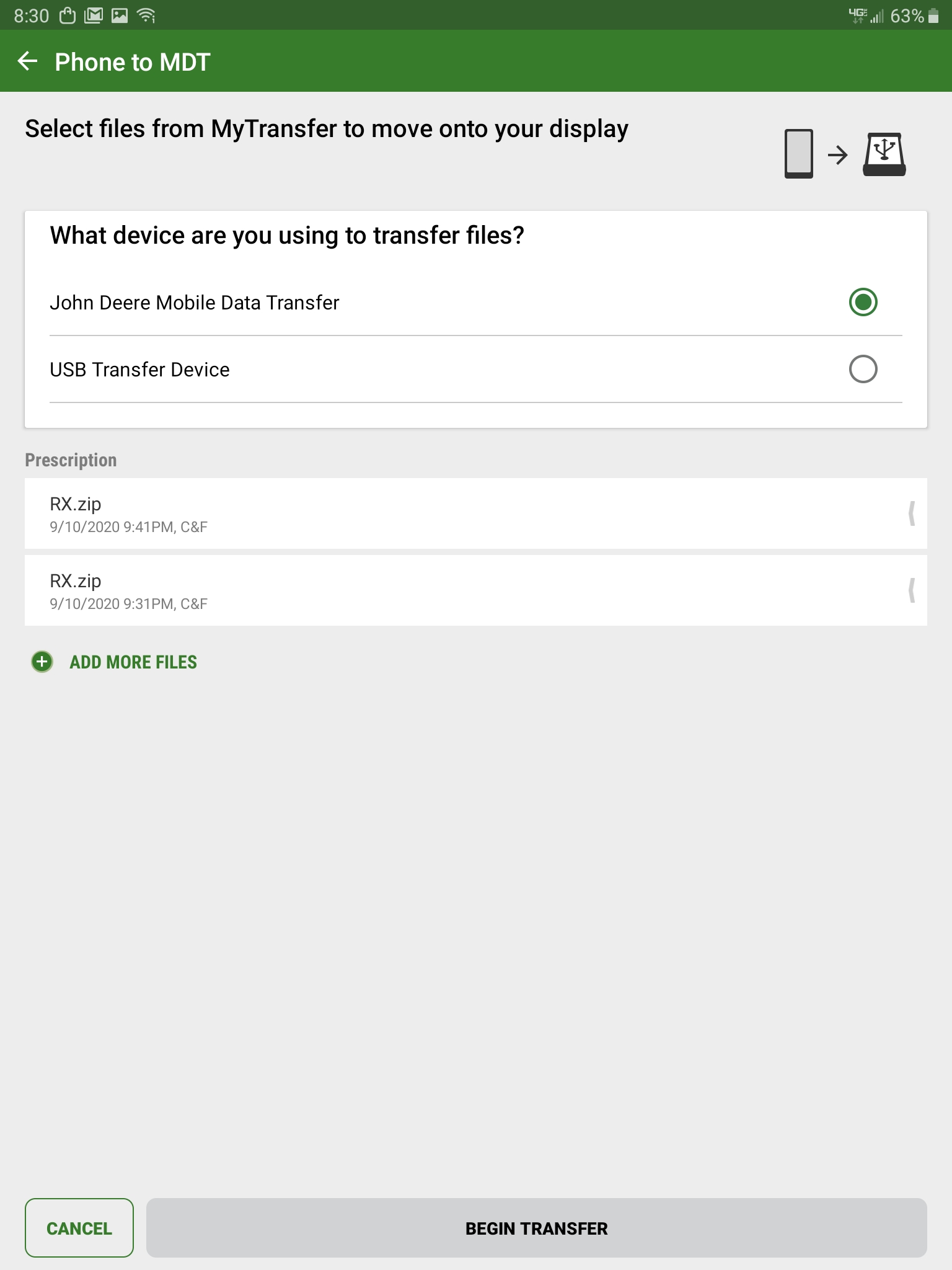Tap the Prescription section header
This screenshot has width=952, height=1270.
coord(71,460)
